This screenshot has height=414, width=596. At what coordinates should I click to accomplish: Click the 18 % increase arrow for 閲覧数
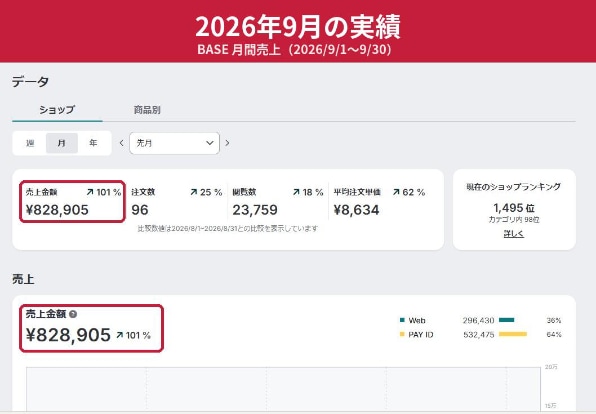pyautogui.click(x=296, y=192)
